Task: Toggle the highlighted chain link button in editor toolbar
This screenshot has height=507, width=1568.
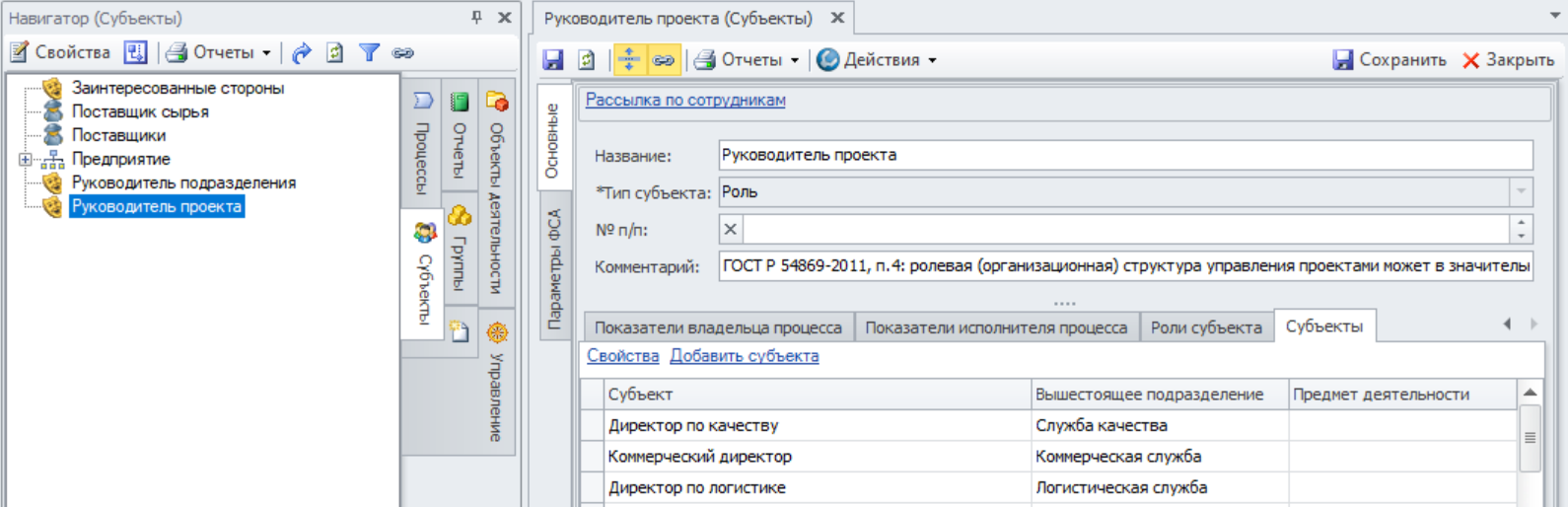Action: tap(663, 60)
